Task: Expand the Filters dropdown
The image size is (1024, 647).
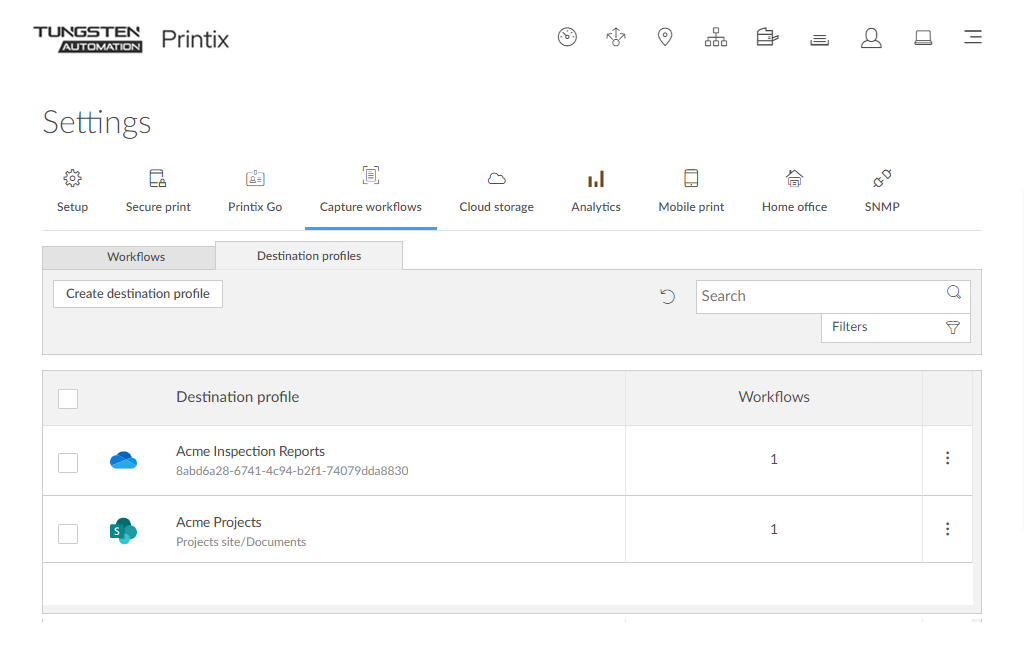Action: (x=895, y=327)
